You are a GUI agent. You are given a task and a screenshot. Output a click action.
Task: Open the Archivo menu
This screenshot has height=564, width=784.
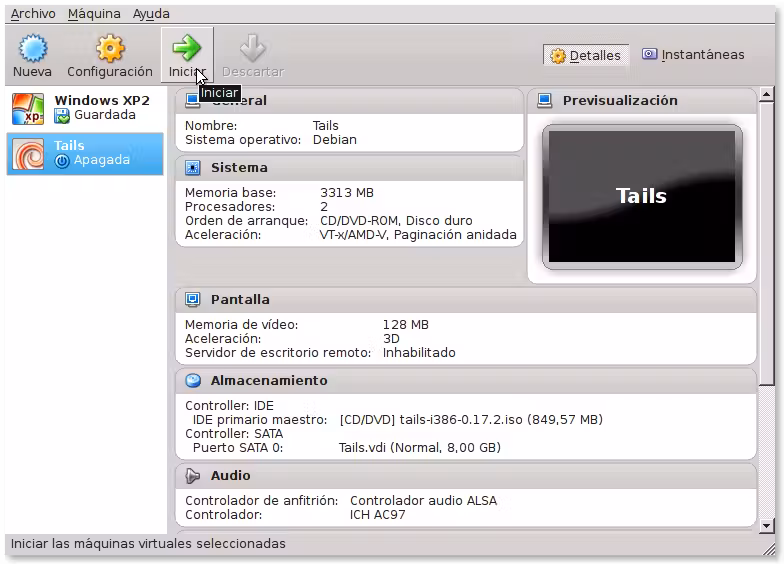pos(33,14)
